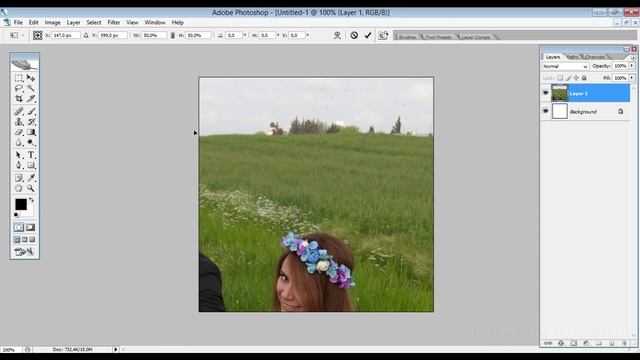
Task: Open the Image menu
Action: pos(53,22)
